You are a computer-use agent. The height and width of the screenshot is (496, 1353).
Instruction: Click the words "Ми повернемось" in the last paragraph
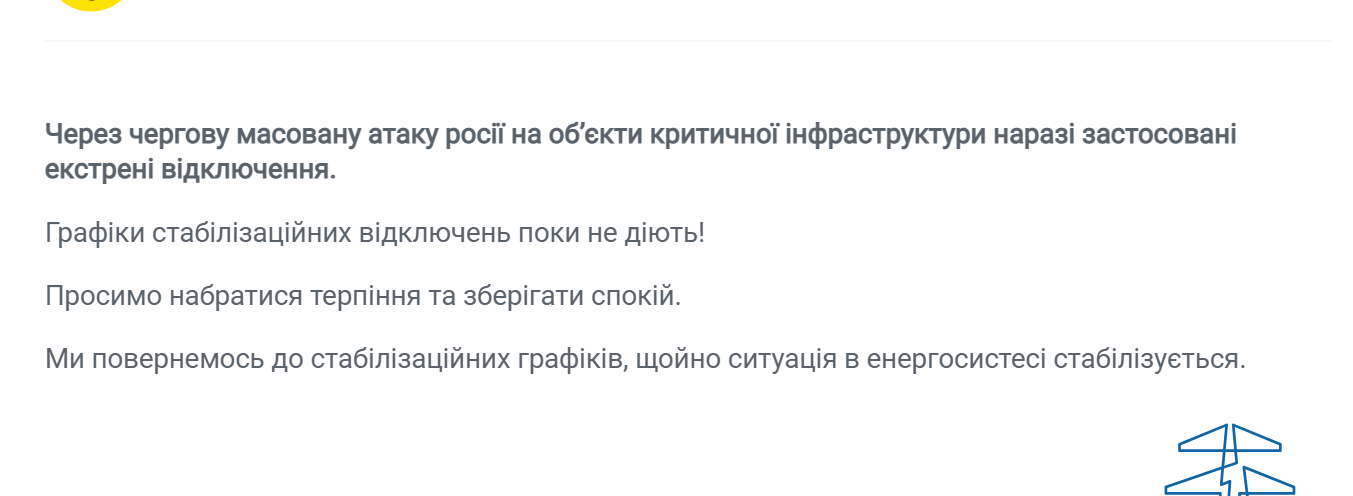coord(153,358)
